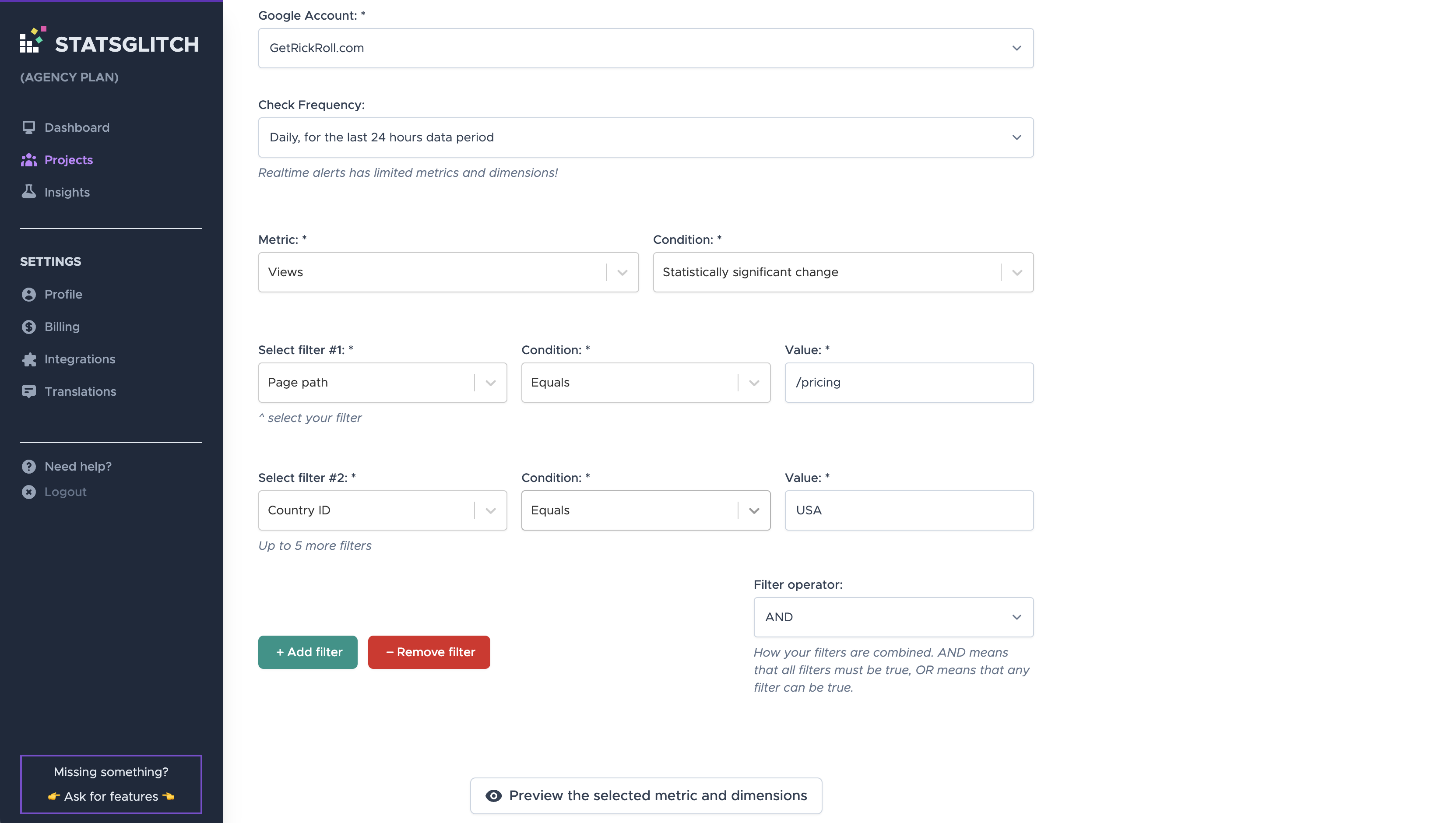Click the eye icon in Preview button
1456x823 pixels.
coord(493,796)
